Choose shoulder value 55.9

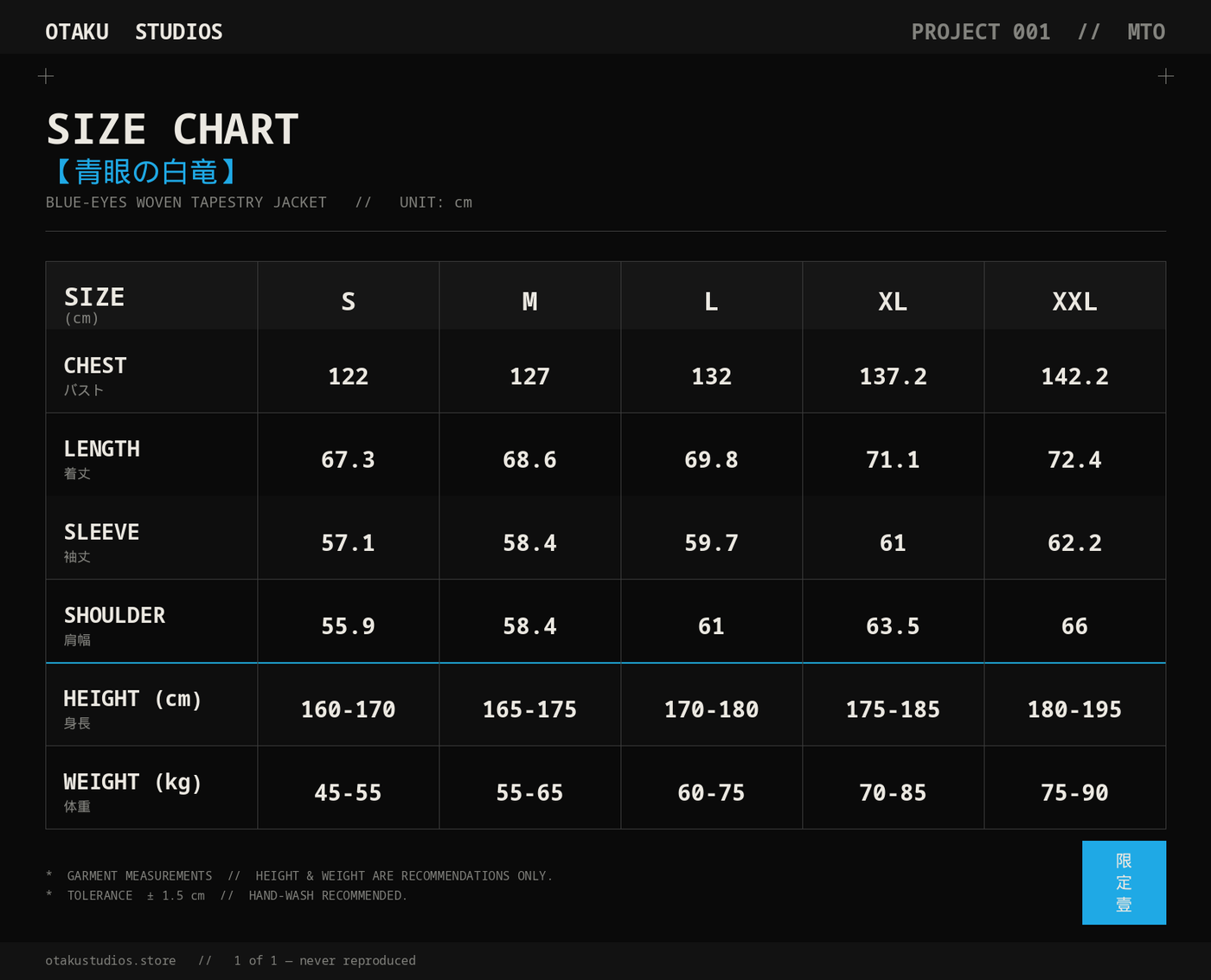[349, 625]
